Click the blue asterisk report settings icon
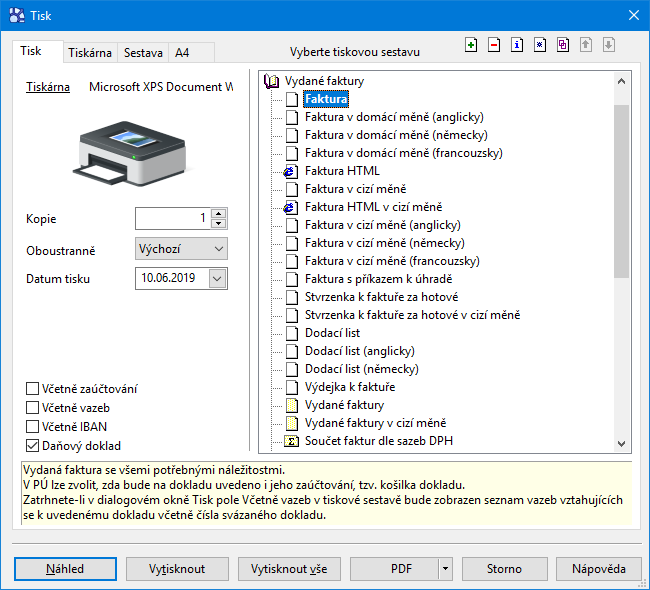650x590 pixels. point(540,45)
